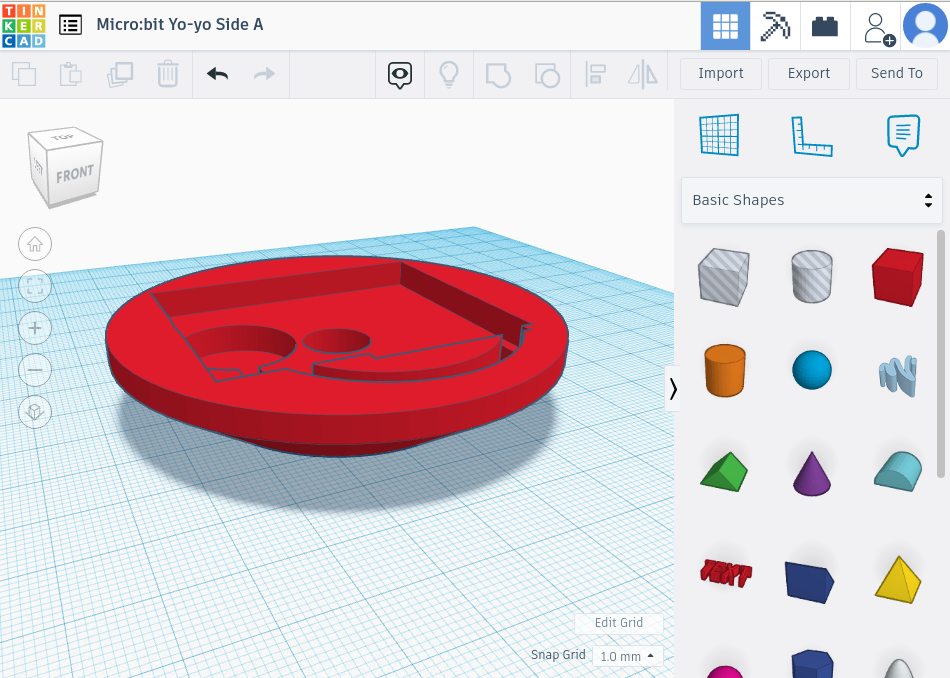Switch between perspective and orthographic view
Viewport: 950px width, 678px height.
pos(35,412)
